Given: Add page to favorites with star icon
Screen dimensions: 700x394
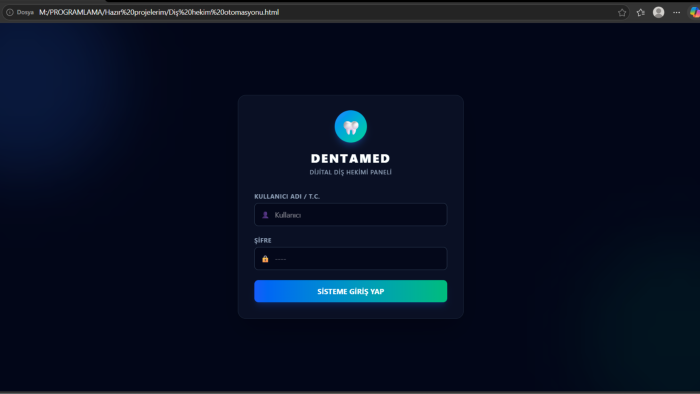Looking at the screenshot, I should pyautogui.click(x=622, y=12).
